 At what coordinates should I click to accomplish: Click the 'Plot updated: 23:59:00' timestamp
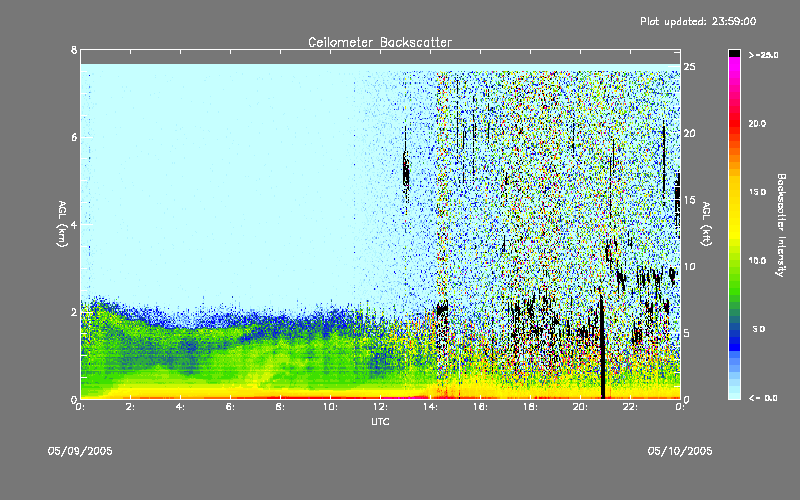(x=698, y=21)
